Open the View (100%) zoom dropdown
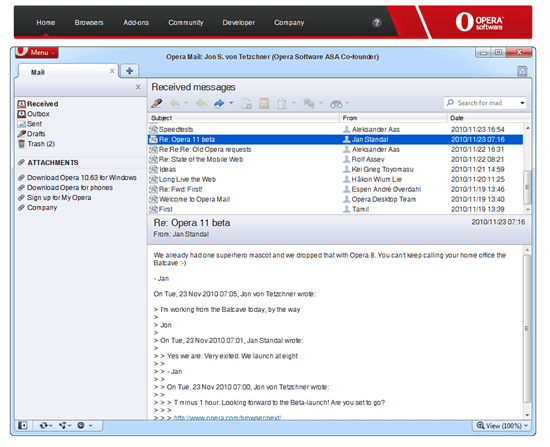Image resolution: width=550 pixels, height=447 pixels. tap(502, 426)
